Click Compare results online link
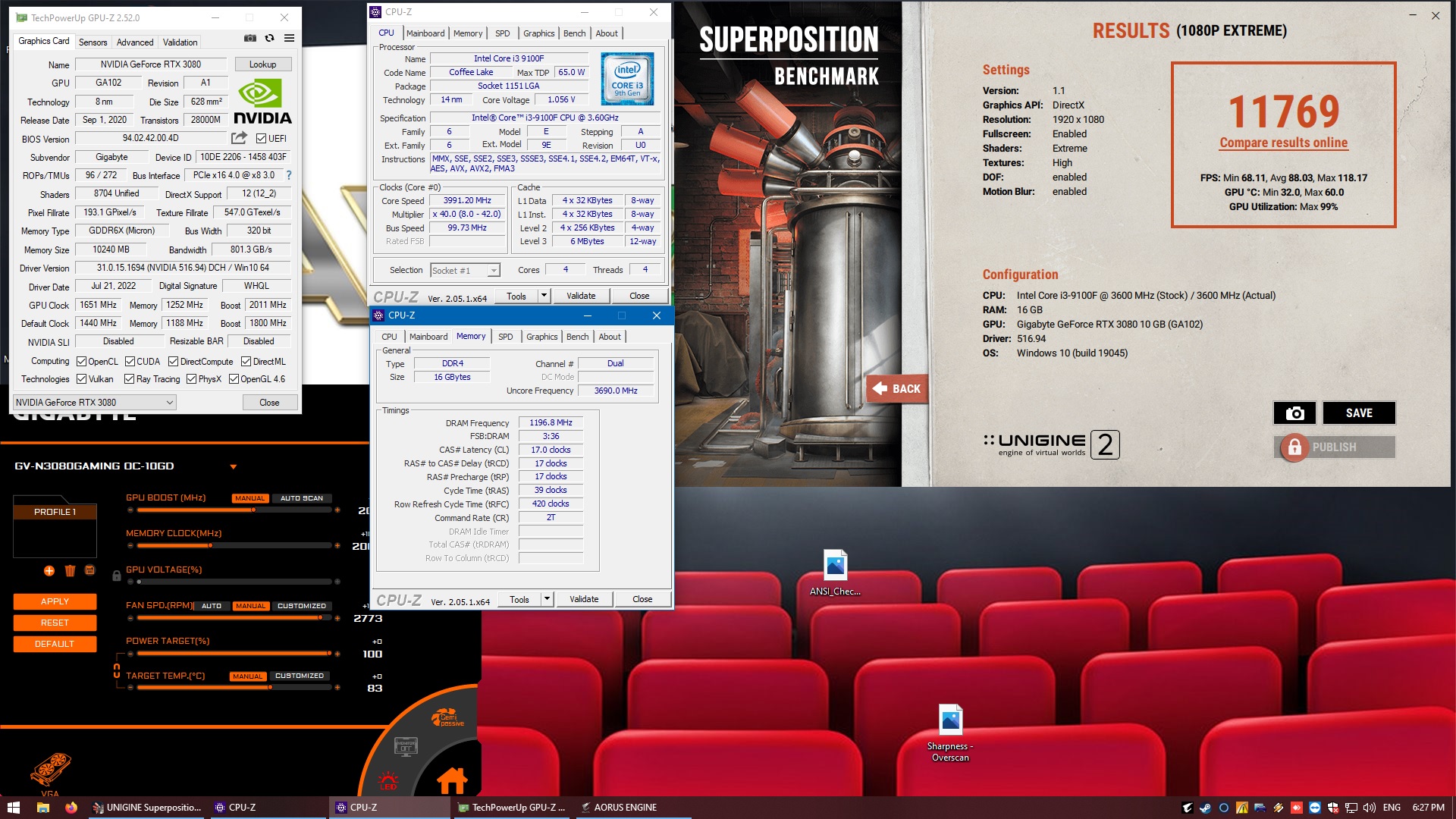1456x819 pixels. [x=1283, y=143]
